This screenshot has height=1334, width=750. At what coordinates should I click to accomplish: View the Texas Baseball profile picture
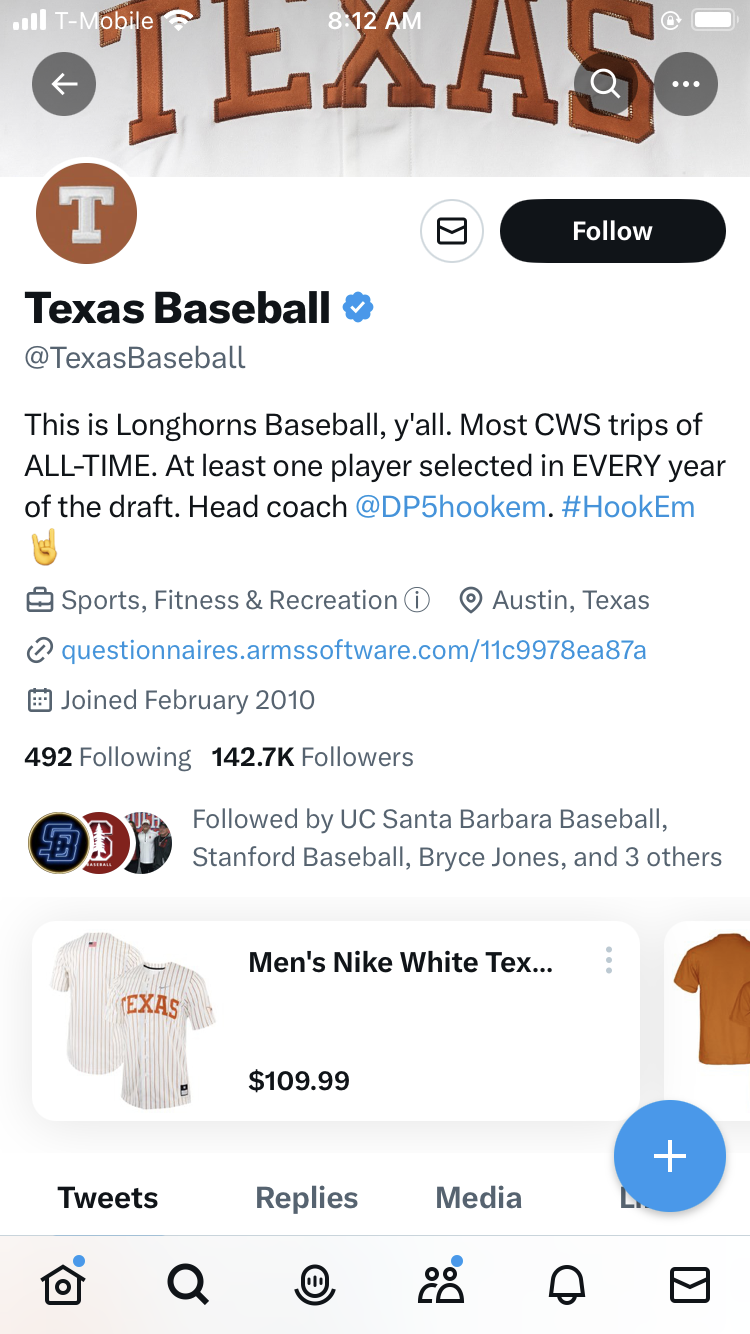(86, 213)
